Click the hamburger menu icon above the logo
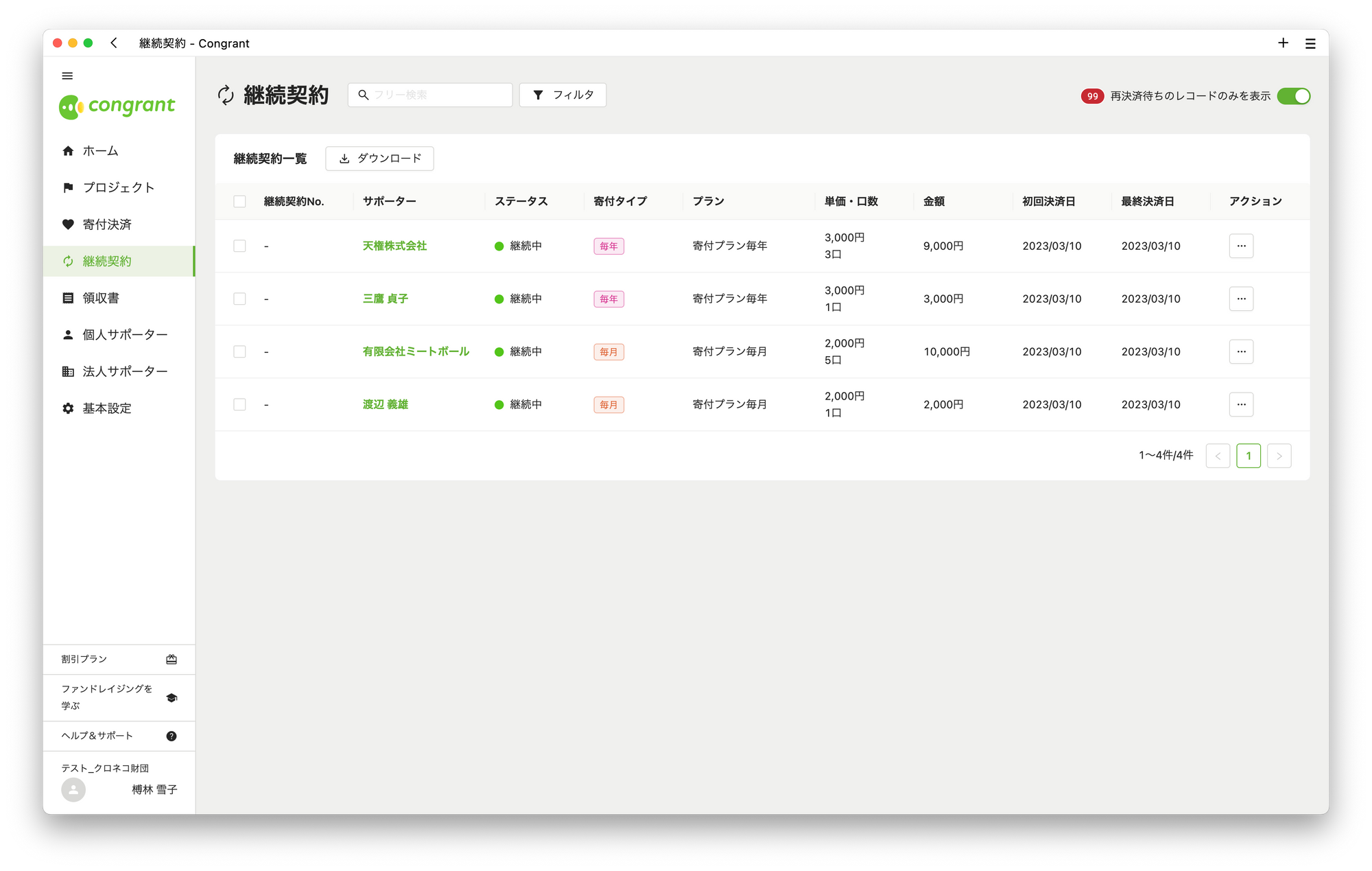1372x871 pixels. [x=67, y=76]
